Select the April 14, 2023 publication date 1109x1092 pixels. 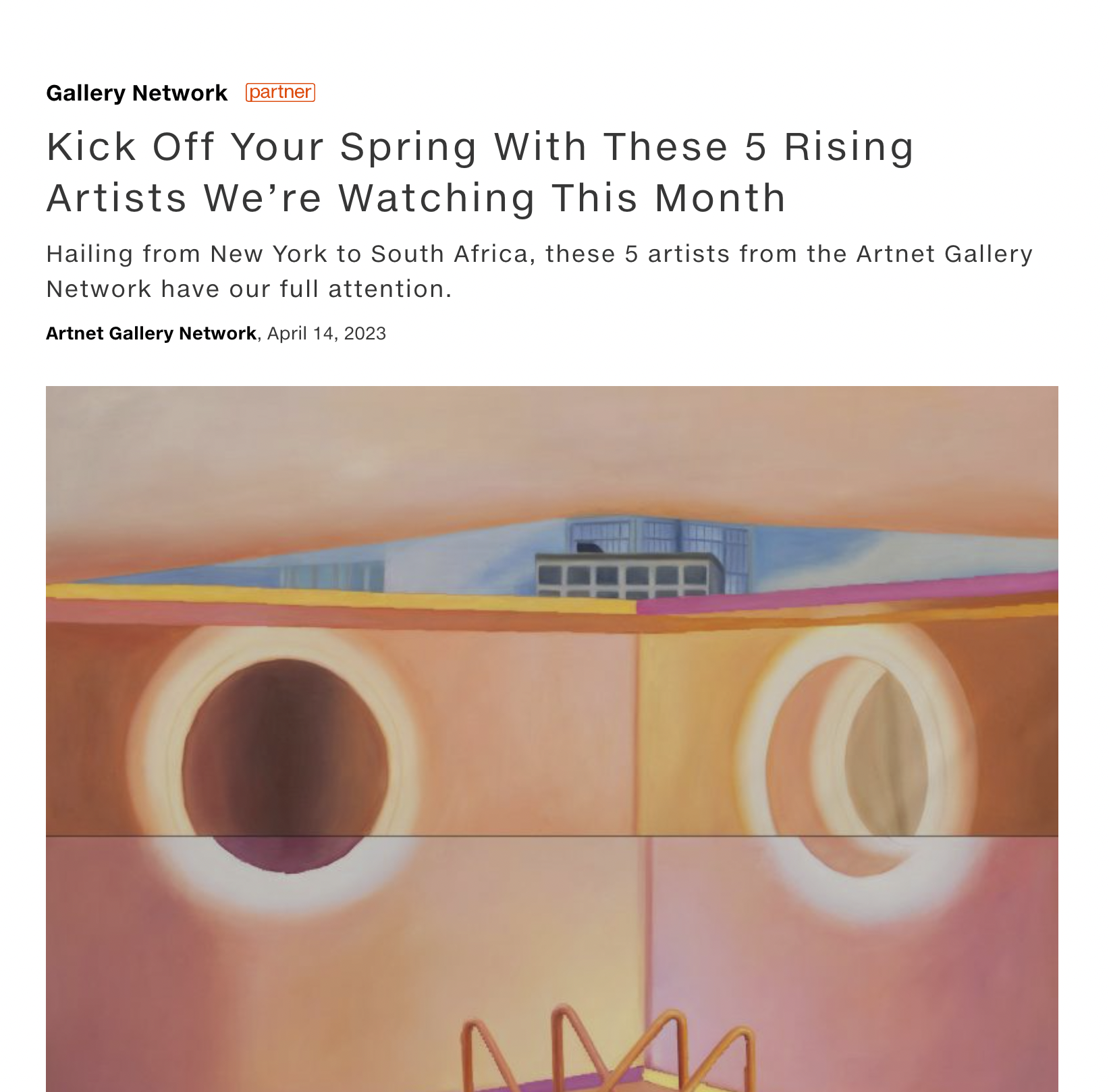pyautogui.click(x=327, y=333)
